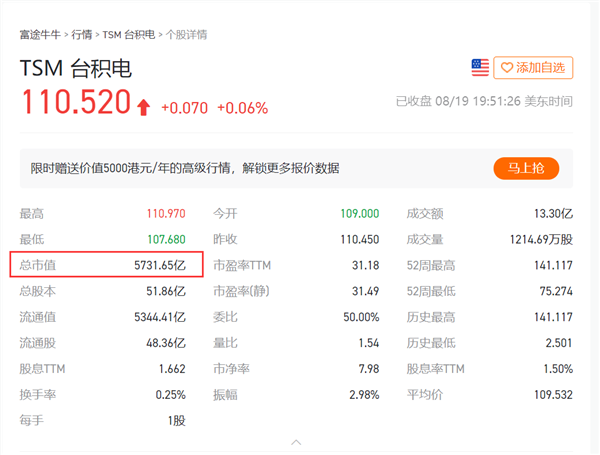Image resolution: width=600 pixels, height=455 pixels.
Task: Click the current price 110.520
Action: tap(76, 101)
